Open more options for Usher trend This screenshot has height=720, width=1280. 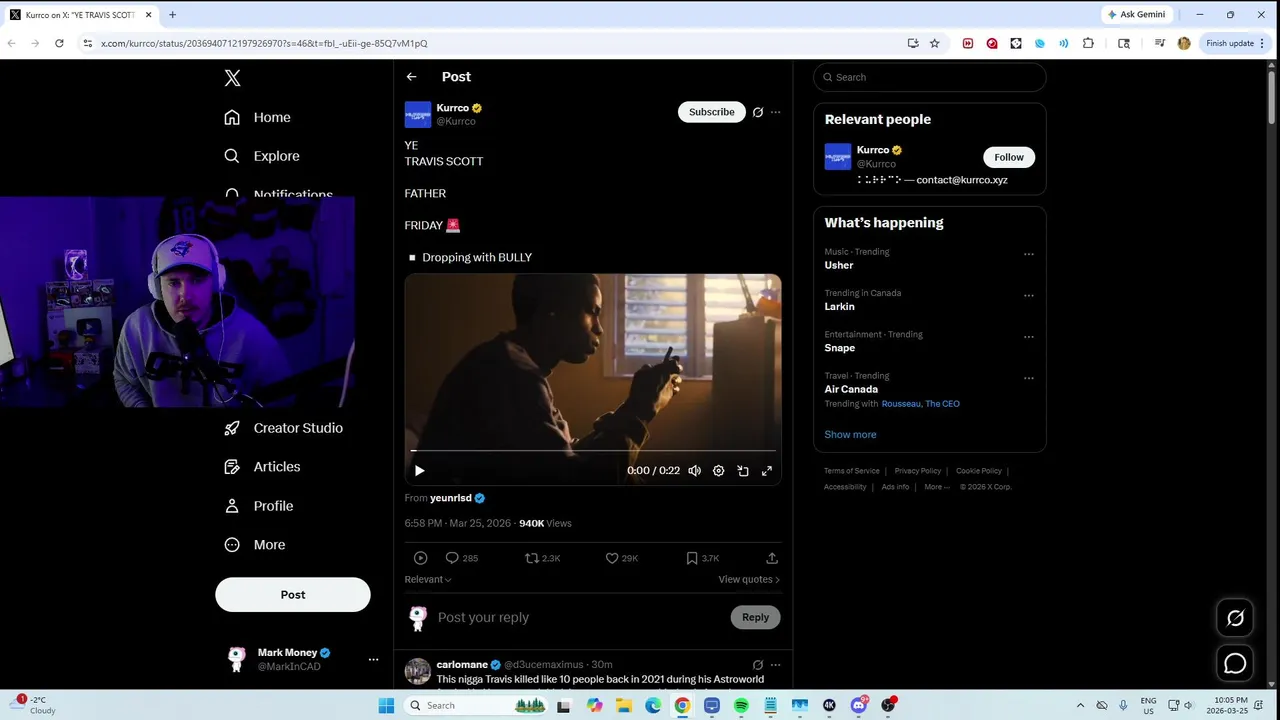(1029, 254)
